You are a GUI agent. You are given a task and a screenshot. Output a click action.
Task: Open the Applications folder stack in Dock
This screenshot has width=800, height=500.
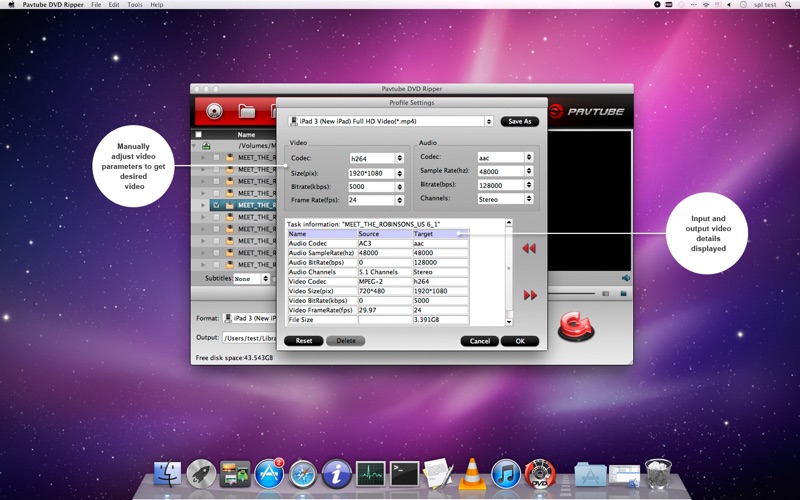coord(590,474)
